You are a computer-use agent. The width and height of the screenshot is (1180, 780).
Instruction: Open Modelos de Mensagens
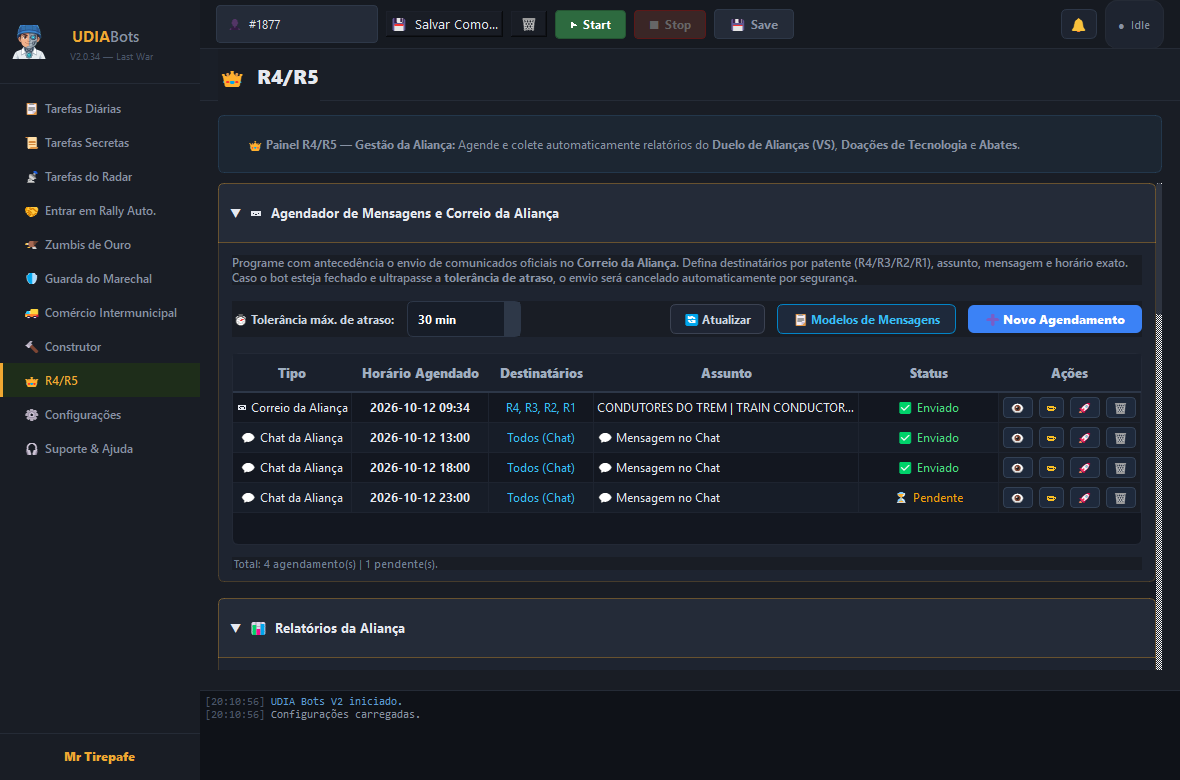[x=866, y=320]
